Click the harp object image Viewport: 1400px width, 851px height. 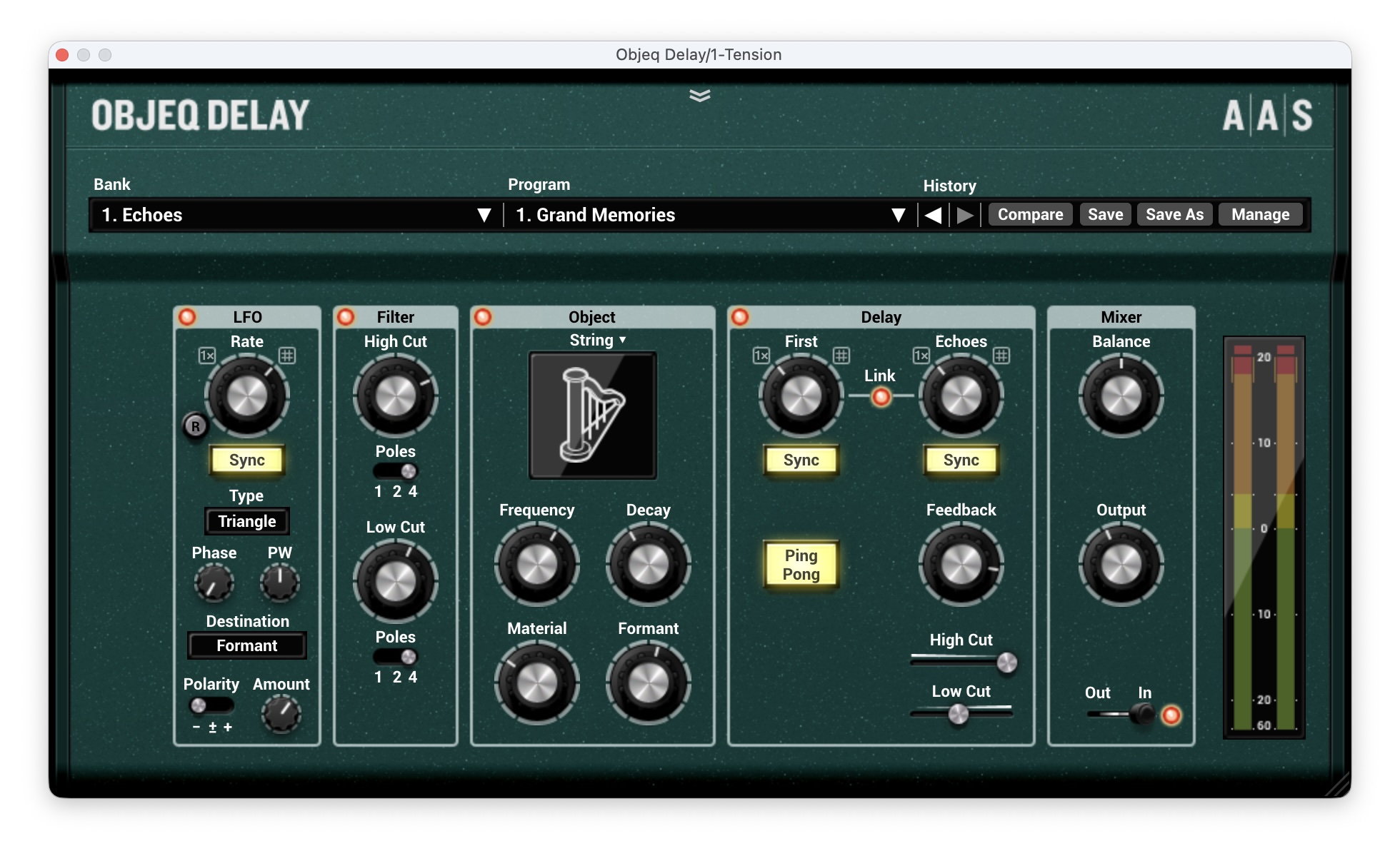(592, 416)
